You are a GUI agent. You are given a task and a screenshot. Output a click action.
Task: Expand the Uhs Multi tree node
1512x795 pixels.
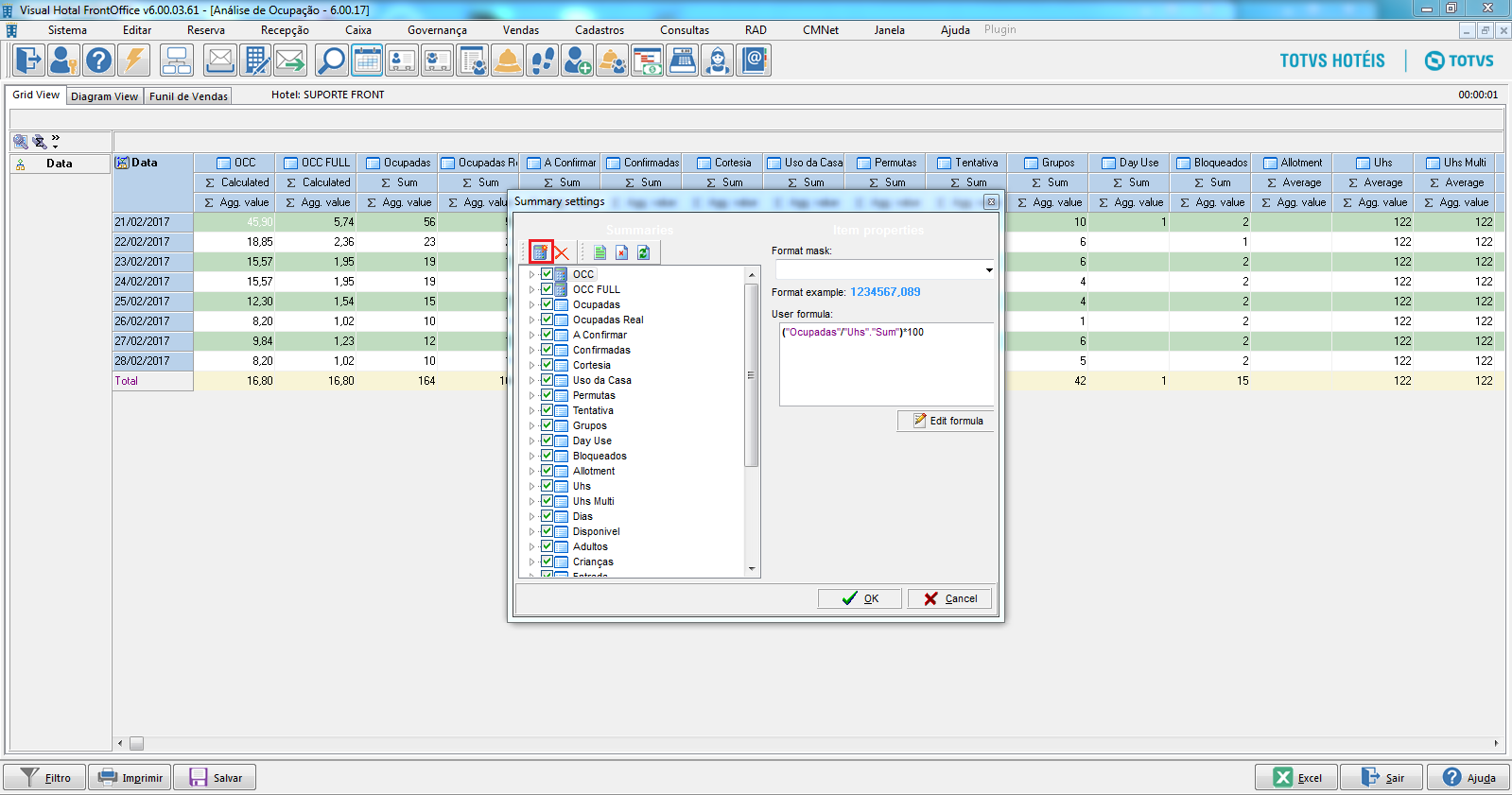(x=531, y=501)
